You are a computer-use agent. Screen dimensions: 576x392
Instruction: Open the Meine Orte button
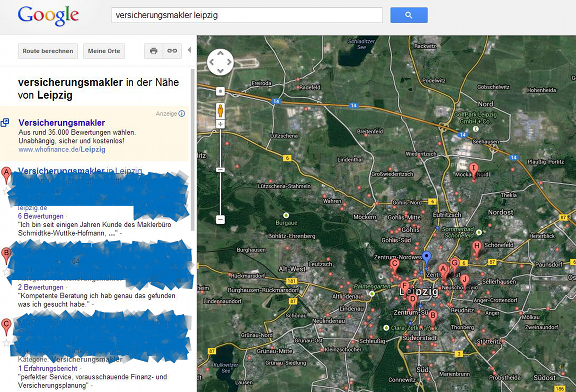pyautogui.click(x=104, y=51)
